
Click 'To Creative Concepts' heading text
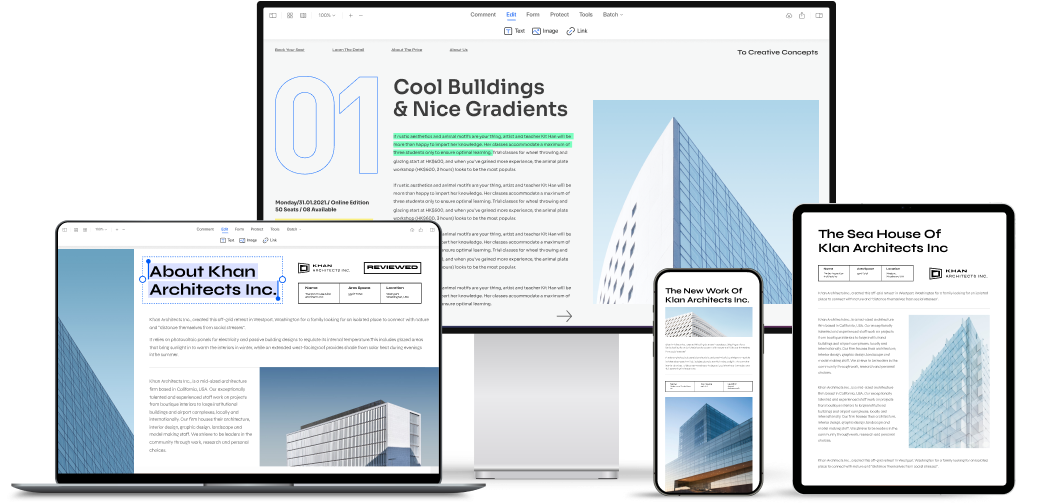click(x=778, y=52)
